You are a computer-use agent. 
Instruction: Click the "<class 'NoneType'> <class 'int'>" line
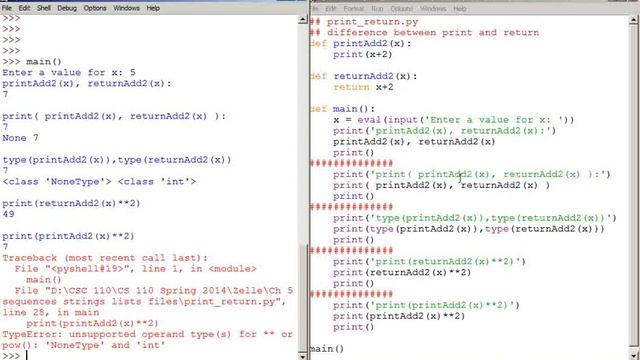(99, 182)
